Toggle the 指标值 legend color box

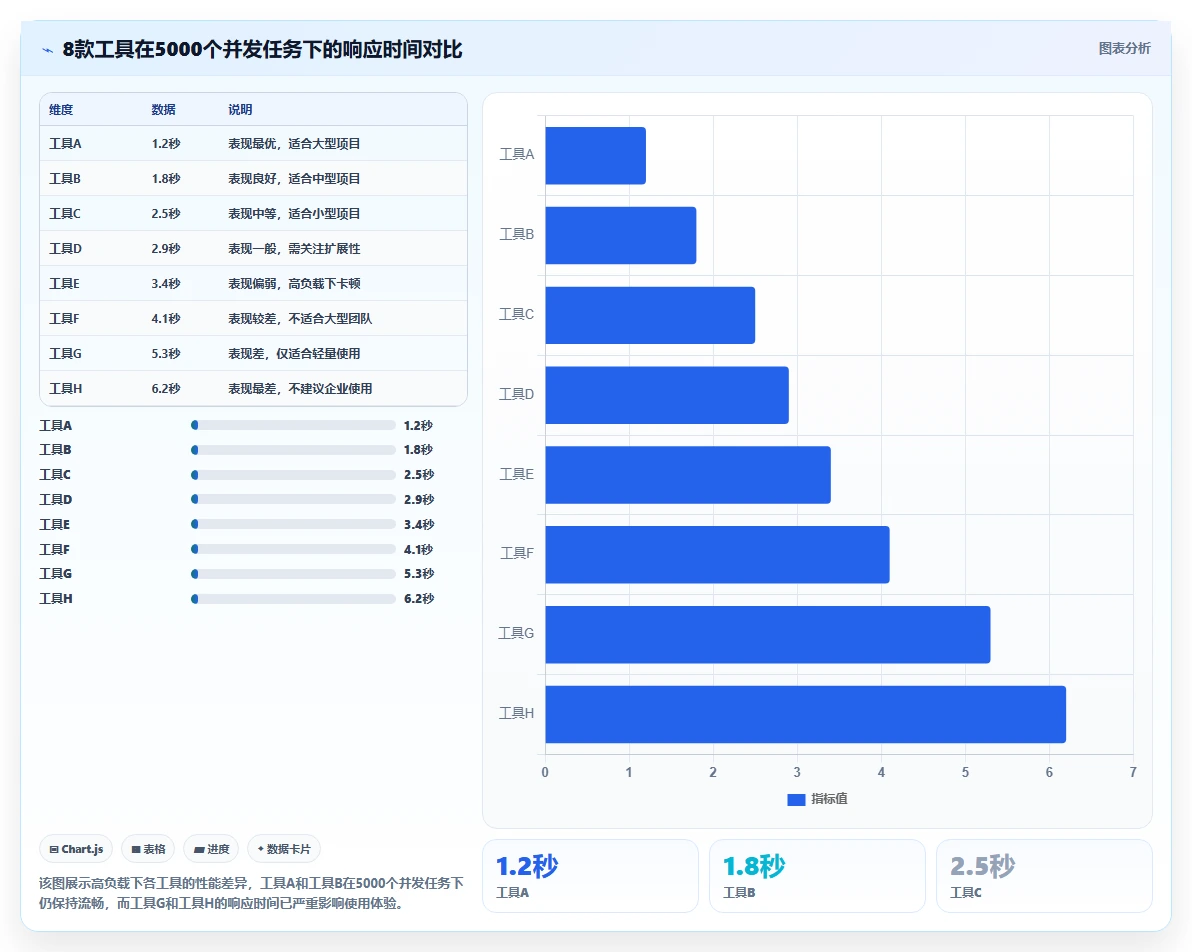coord(796,799)
